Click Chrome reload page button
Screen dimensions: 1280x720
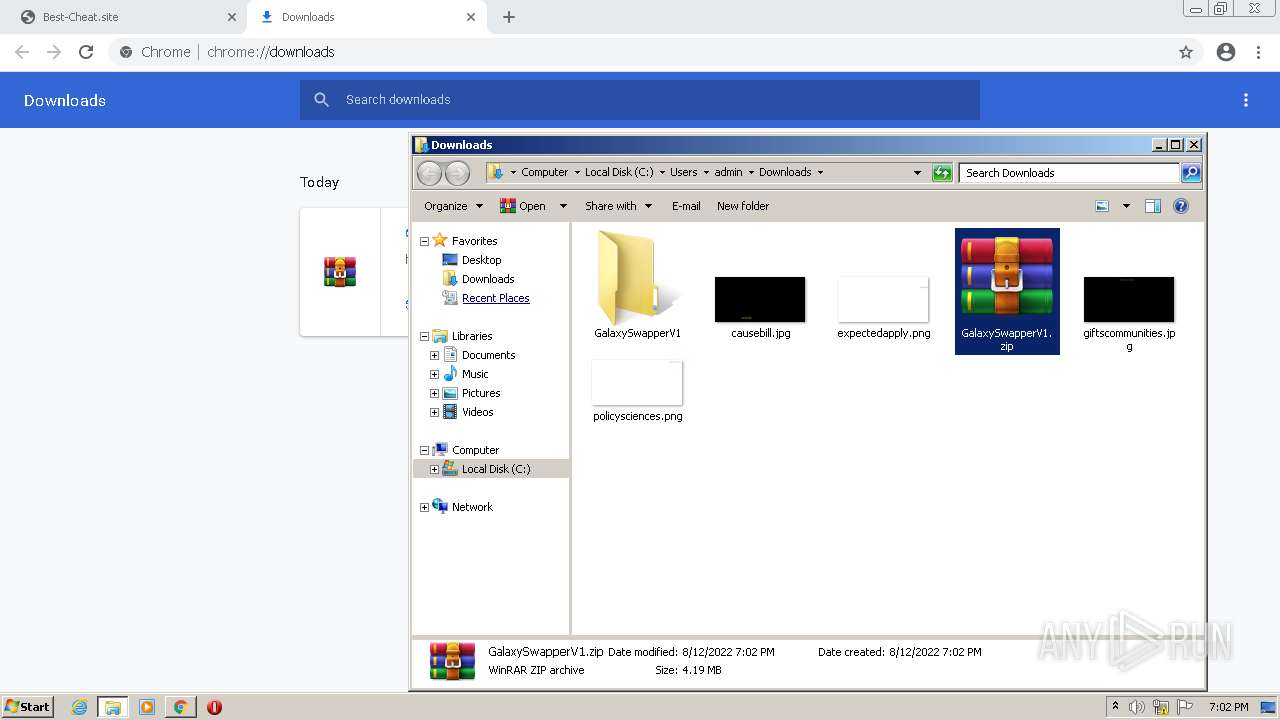pyautogui.click(x=86, y=52)
